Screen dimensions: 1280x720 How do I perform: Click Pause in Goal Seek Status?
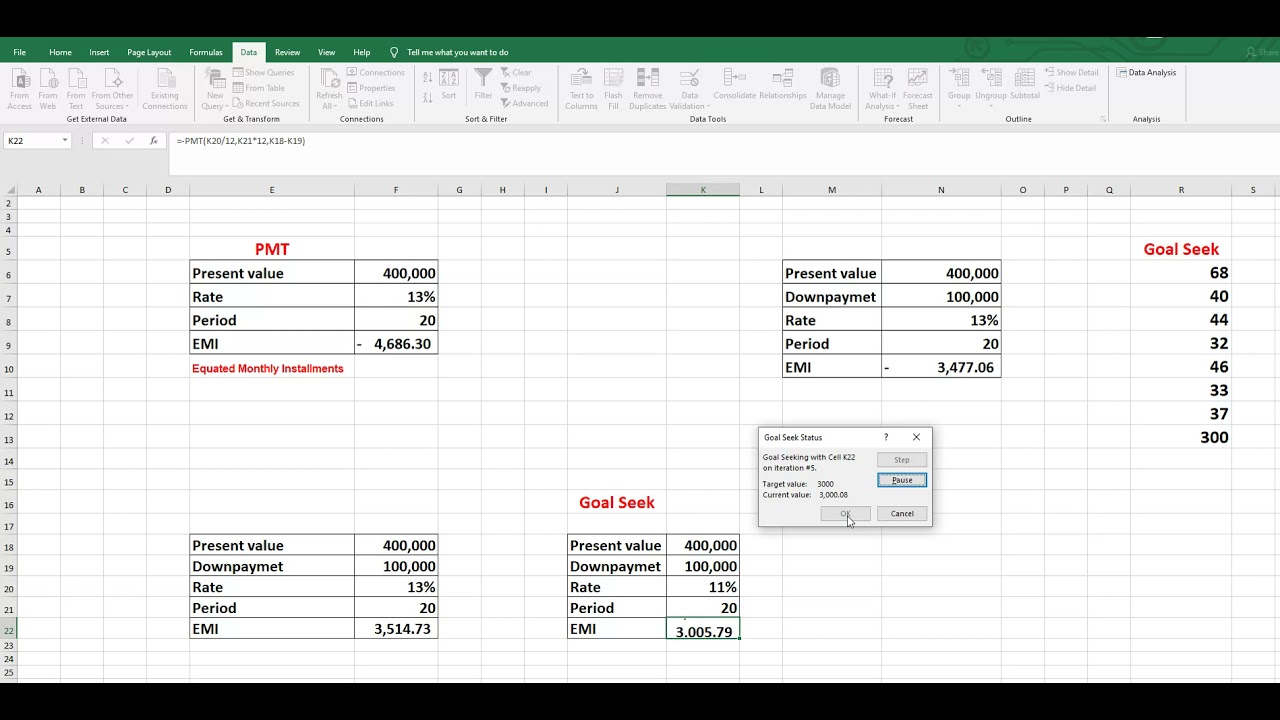point(902,480)
